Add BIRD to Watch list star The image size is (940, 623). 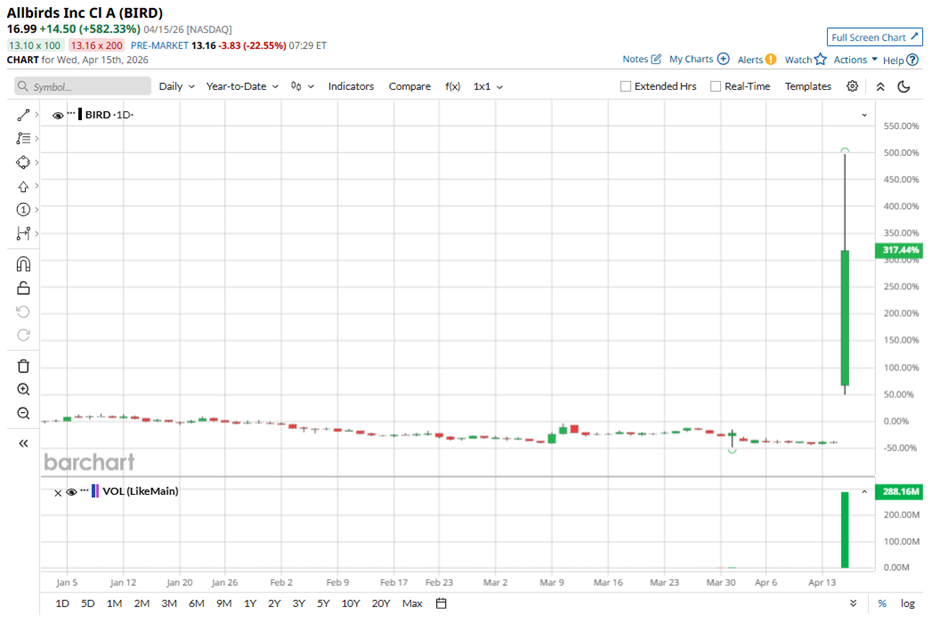click(820, 59)
